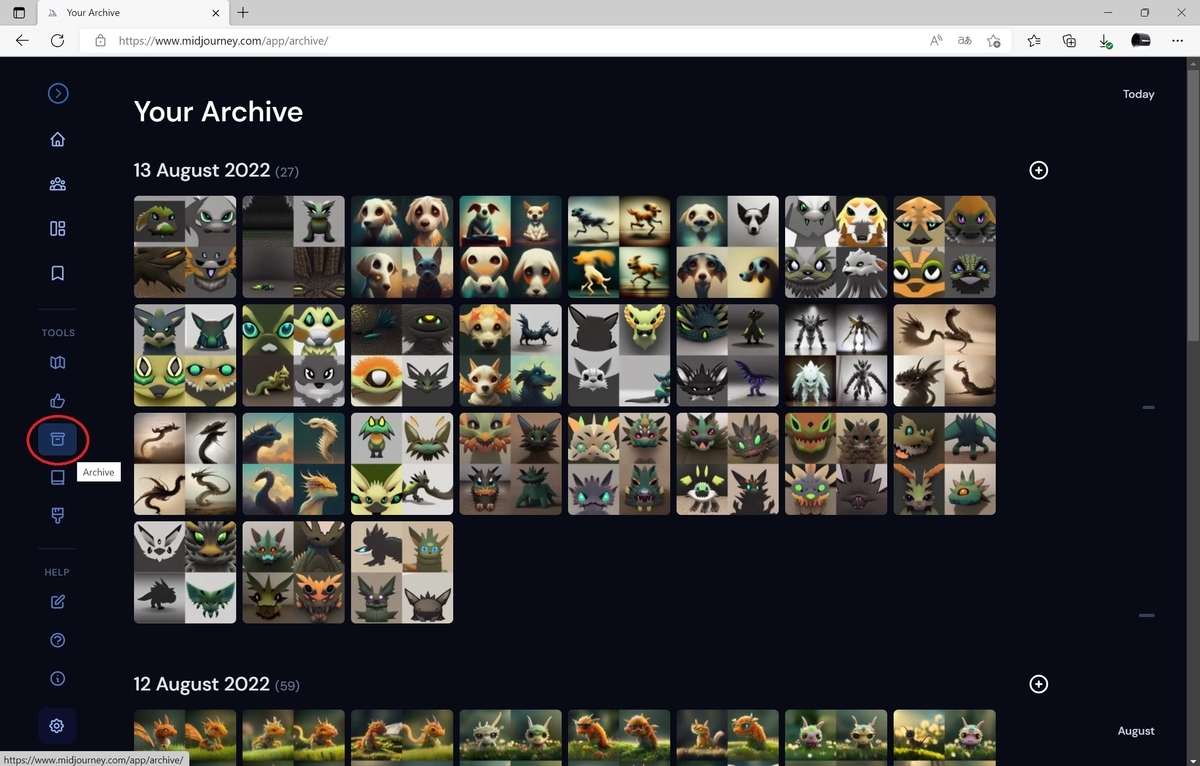Viewport: 1200px width, 766px height.
Task: Open the thumbnail with white and black dog faces
Action: [727, 247]
